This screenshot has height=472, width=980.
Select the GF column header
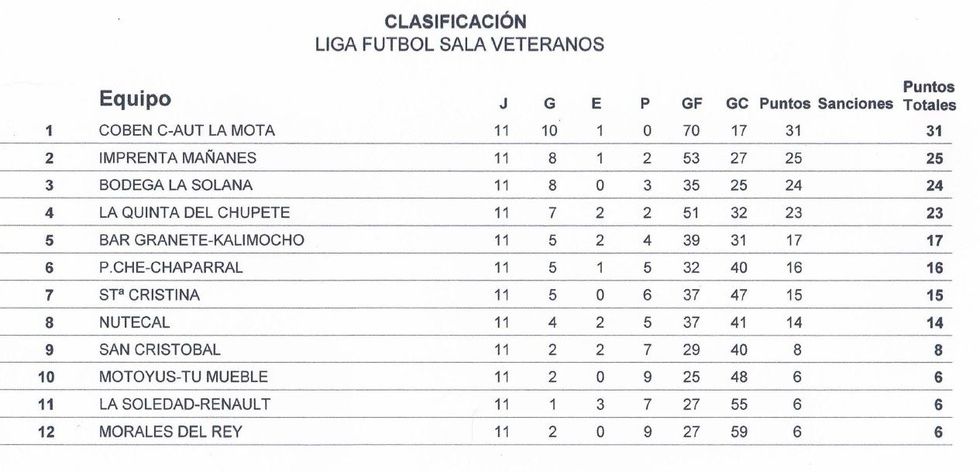(691, 104)
